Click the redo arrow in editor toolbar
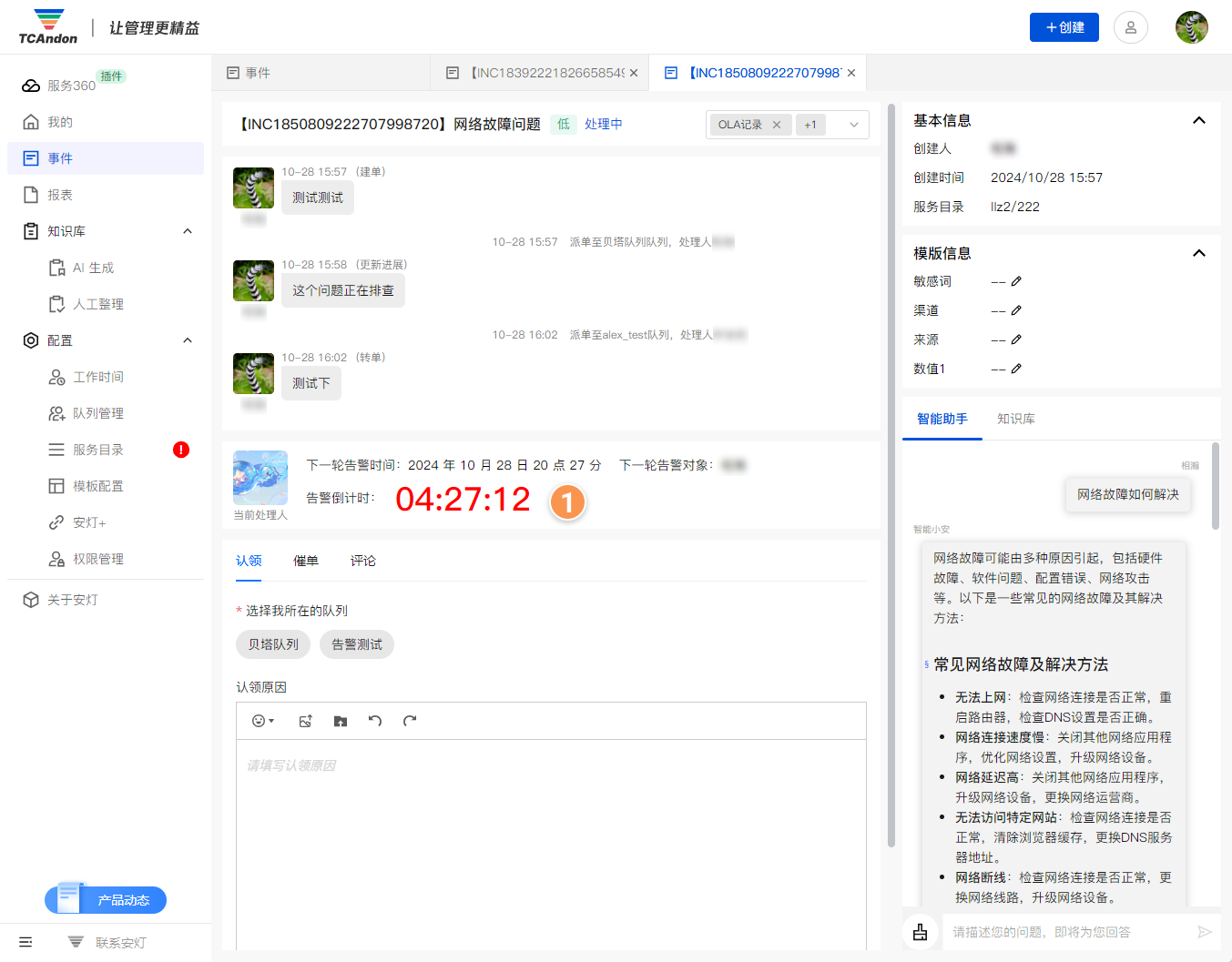 410,721
